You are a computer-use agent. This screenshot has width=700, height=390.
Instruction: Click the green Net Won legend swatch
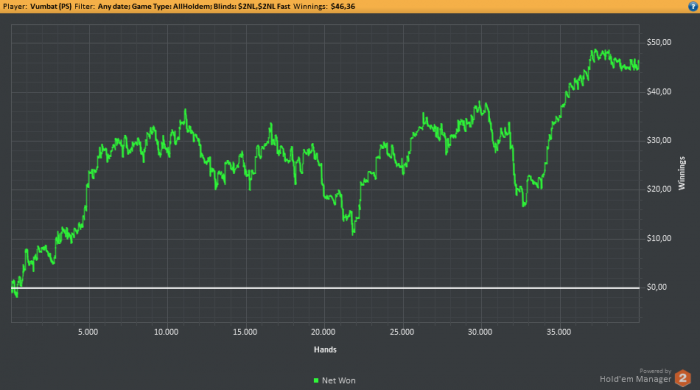pyautogui.click(x=316, y=381)
